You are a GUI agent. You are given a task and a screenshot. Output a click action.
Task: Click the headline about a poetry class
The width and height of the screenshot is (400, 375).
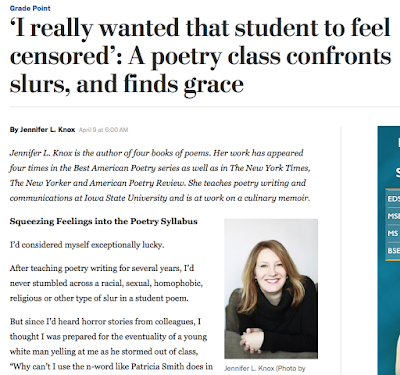200,56
